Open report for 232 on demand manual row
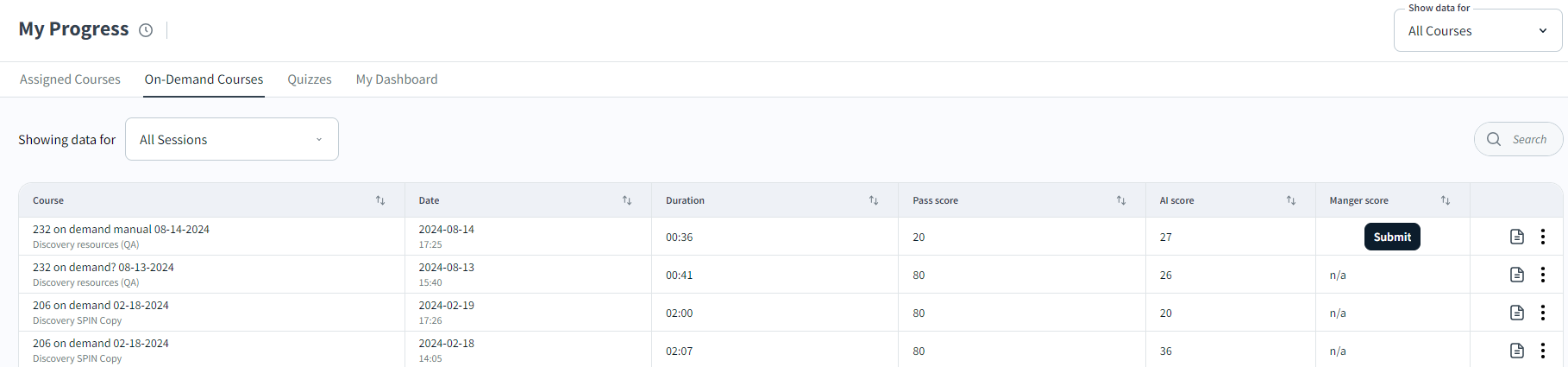This screenshot has width=1568, height=367. point(1516,237)
